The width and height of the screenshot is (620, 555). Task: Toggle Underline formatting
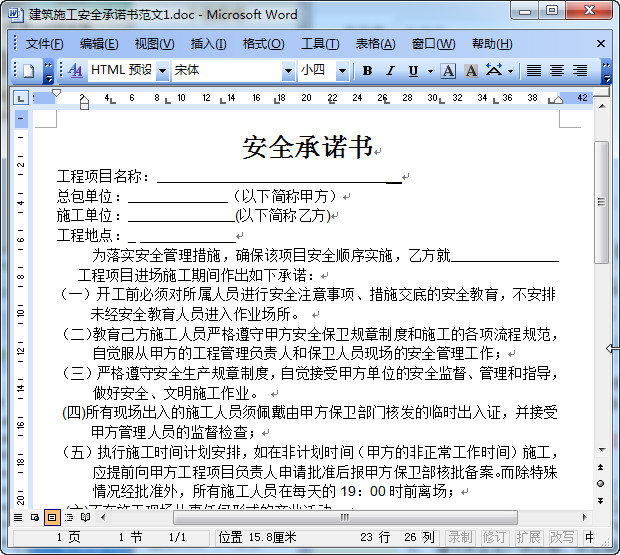[x=413, y=71]
